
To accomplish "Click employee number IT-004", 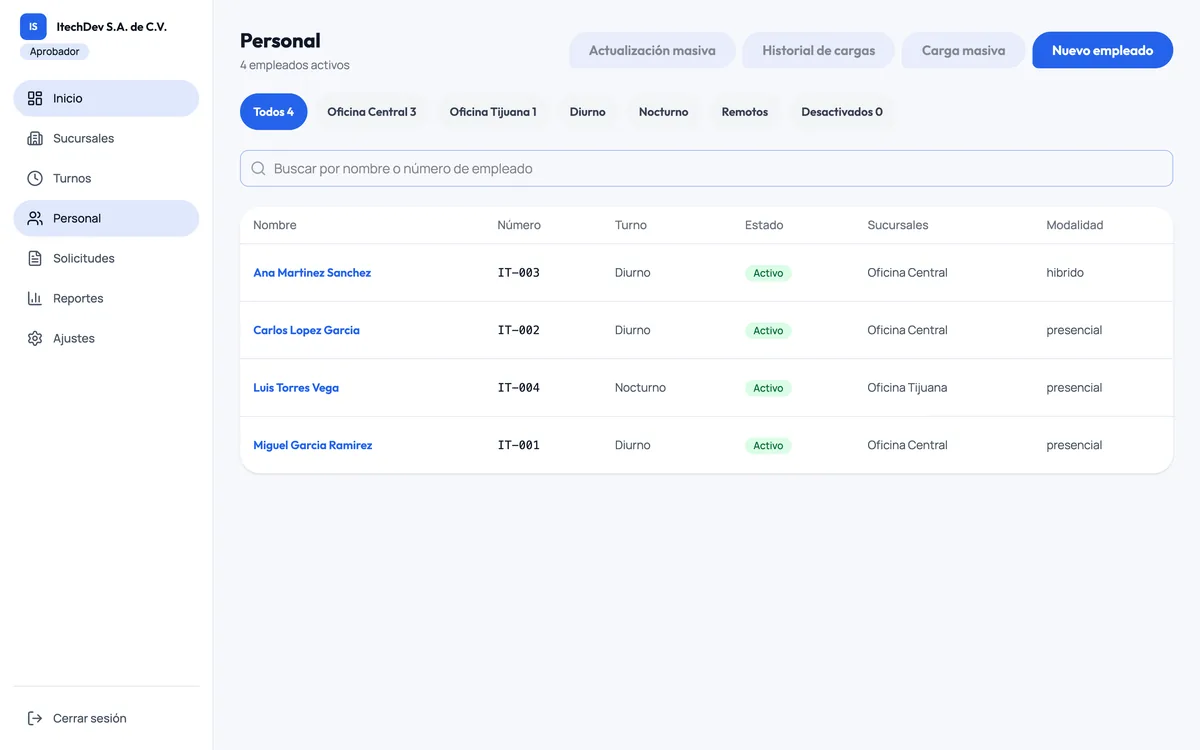I will [x=519, y=388].
